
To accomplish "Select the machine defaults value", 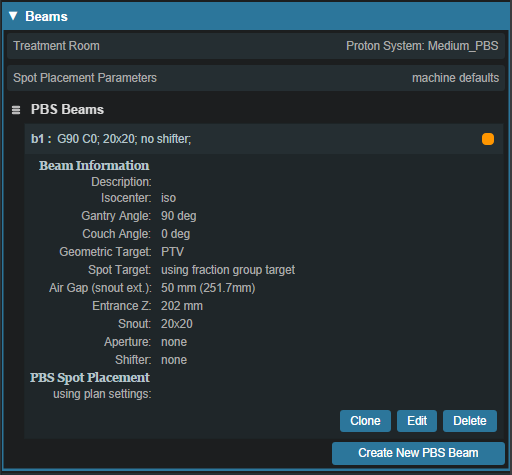I will 455,78.
